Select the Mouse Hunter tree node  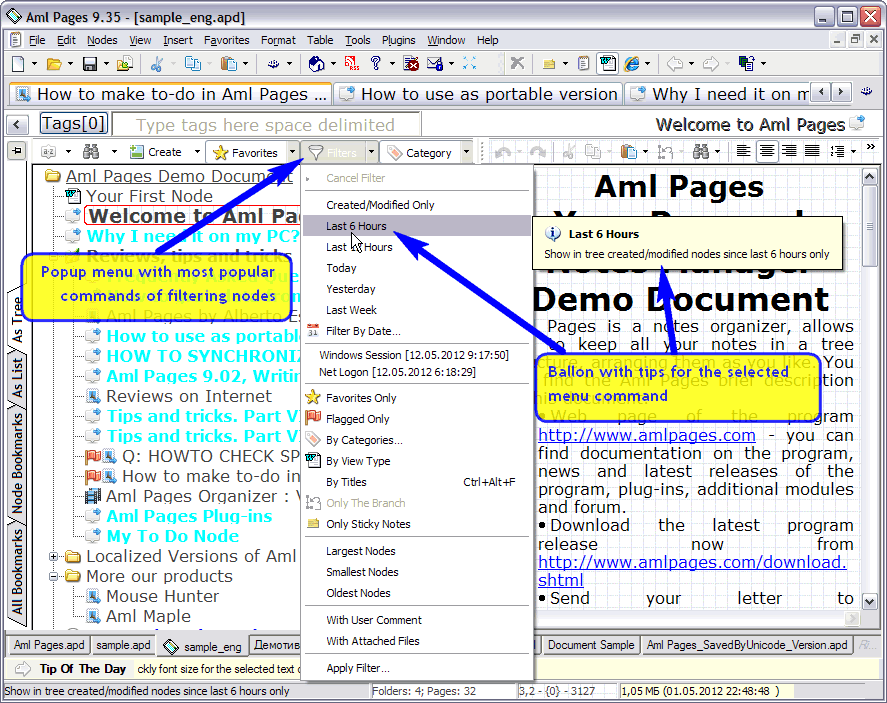point(162,596)
